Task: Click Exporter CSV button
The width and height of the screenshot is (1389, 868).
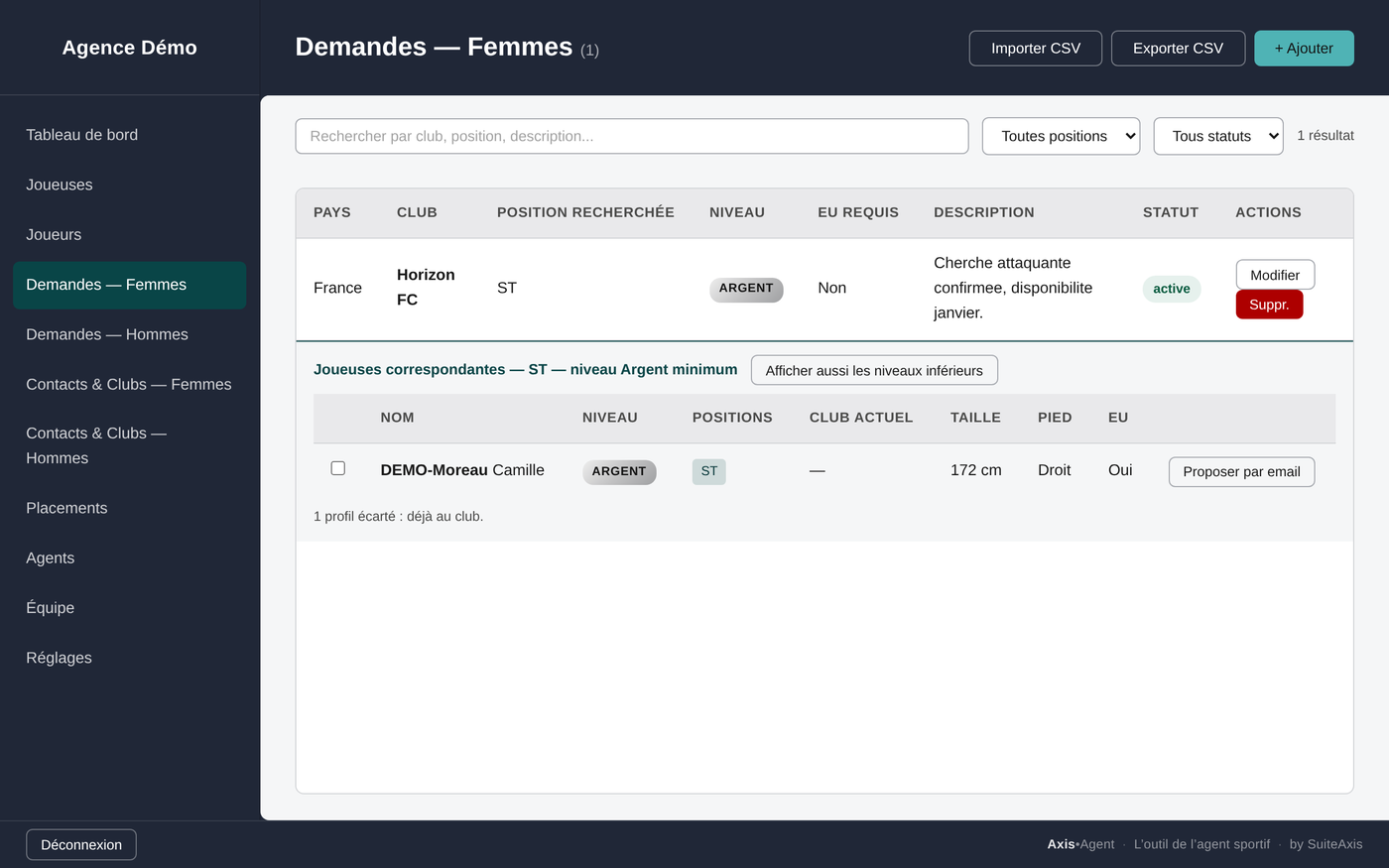Action: click(x=1178, y=49)
